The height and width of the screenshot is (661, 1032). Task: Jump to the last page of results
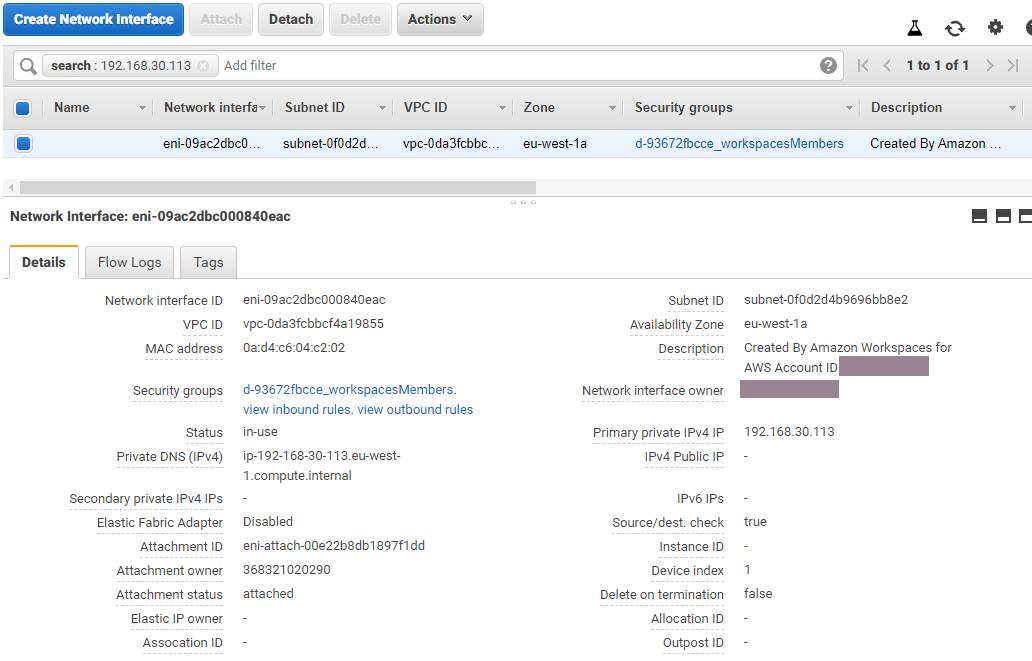1013,65
